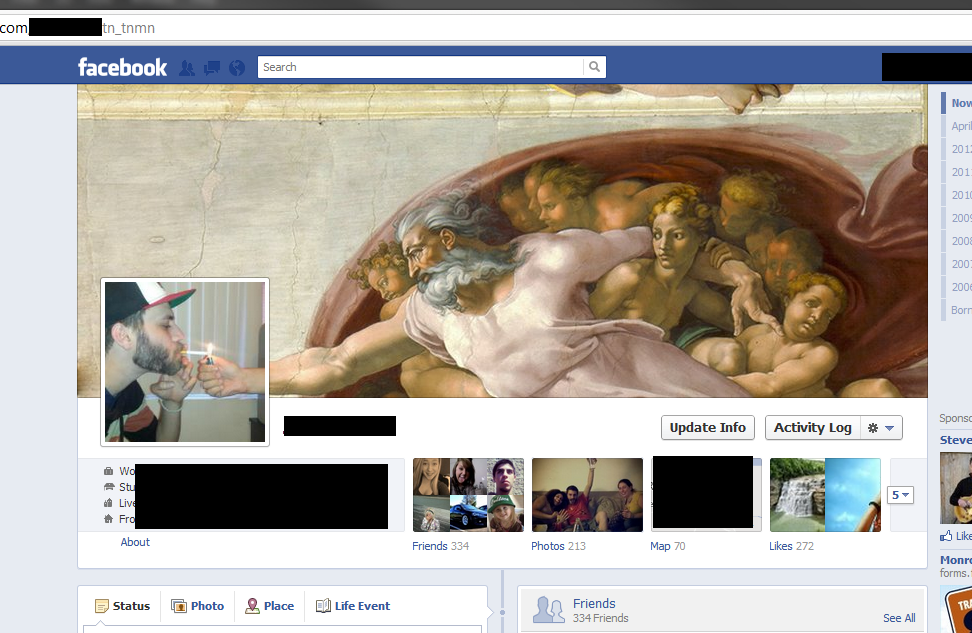
Task: Open the Activity Log
Action: pyautogui.click(x=813, y=427)
